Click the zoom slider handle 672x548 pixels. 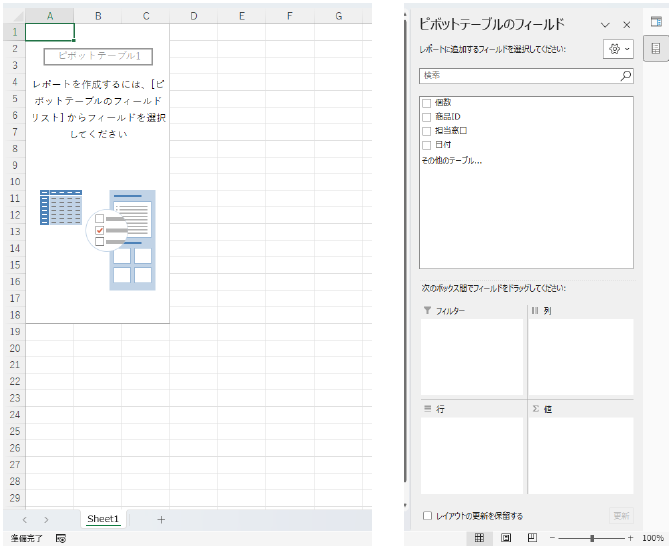point(593,538)
